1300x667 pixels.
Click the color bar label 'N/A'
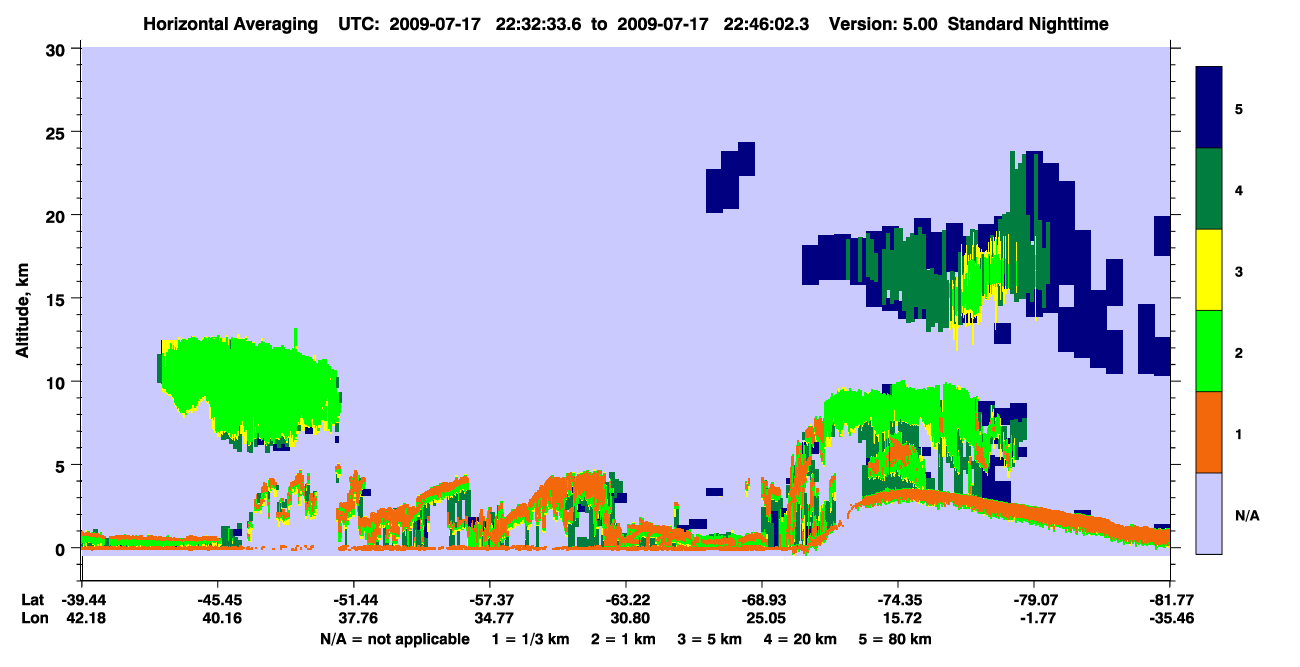[x=1247, y=515]
